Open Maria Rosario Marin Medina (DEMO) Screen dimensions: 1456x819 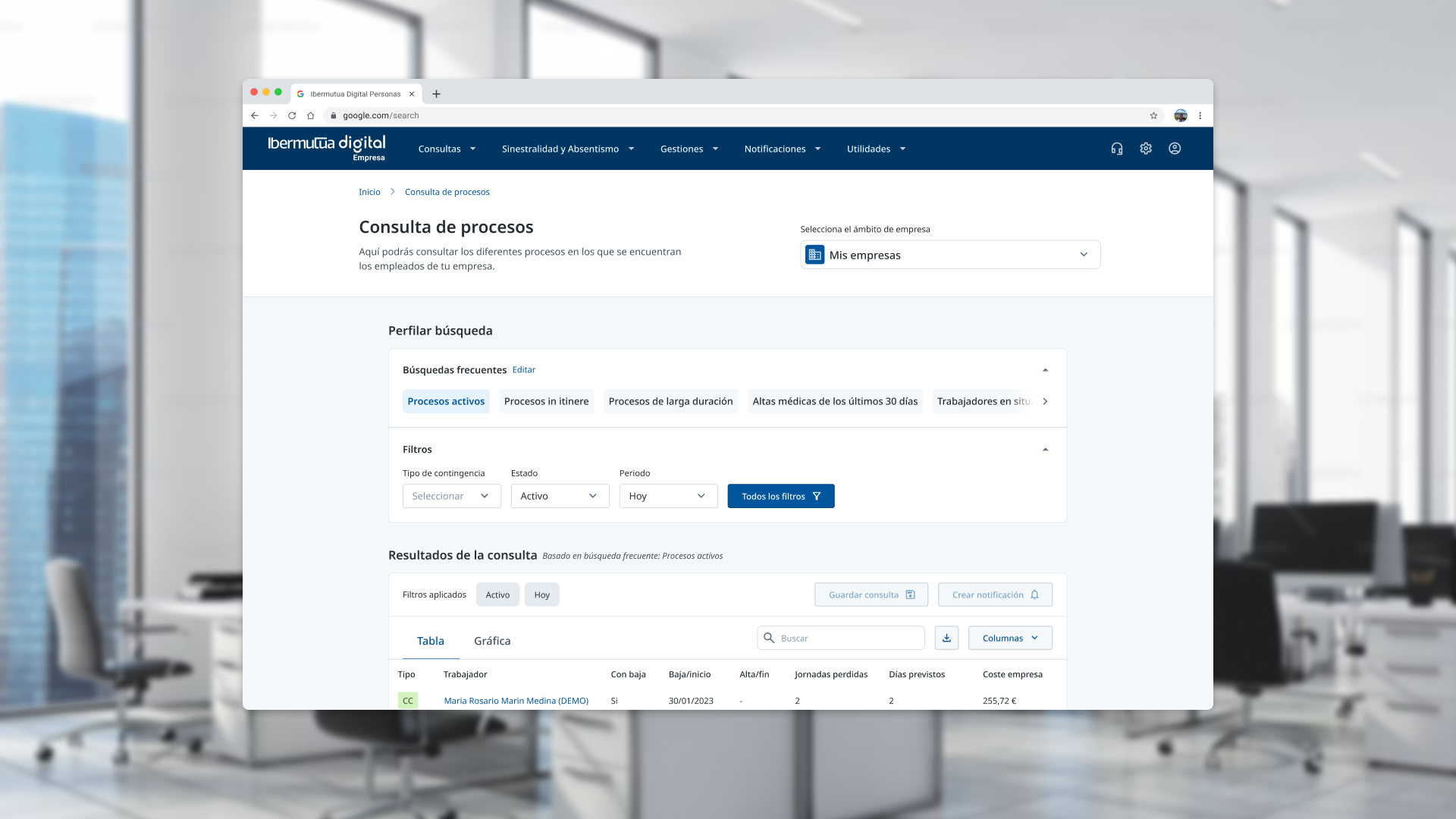point(516,701)
